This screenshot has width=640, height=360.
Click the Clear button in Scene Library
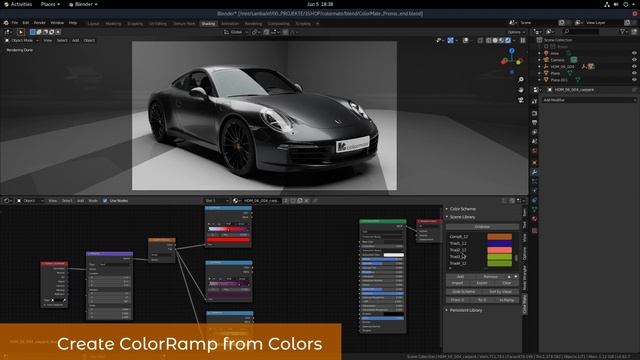coord(507,283)
